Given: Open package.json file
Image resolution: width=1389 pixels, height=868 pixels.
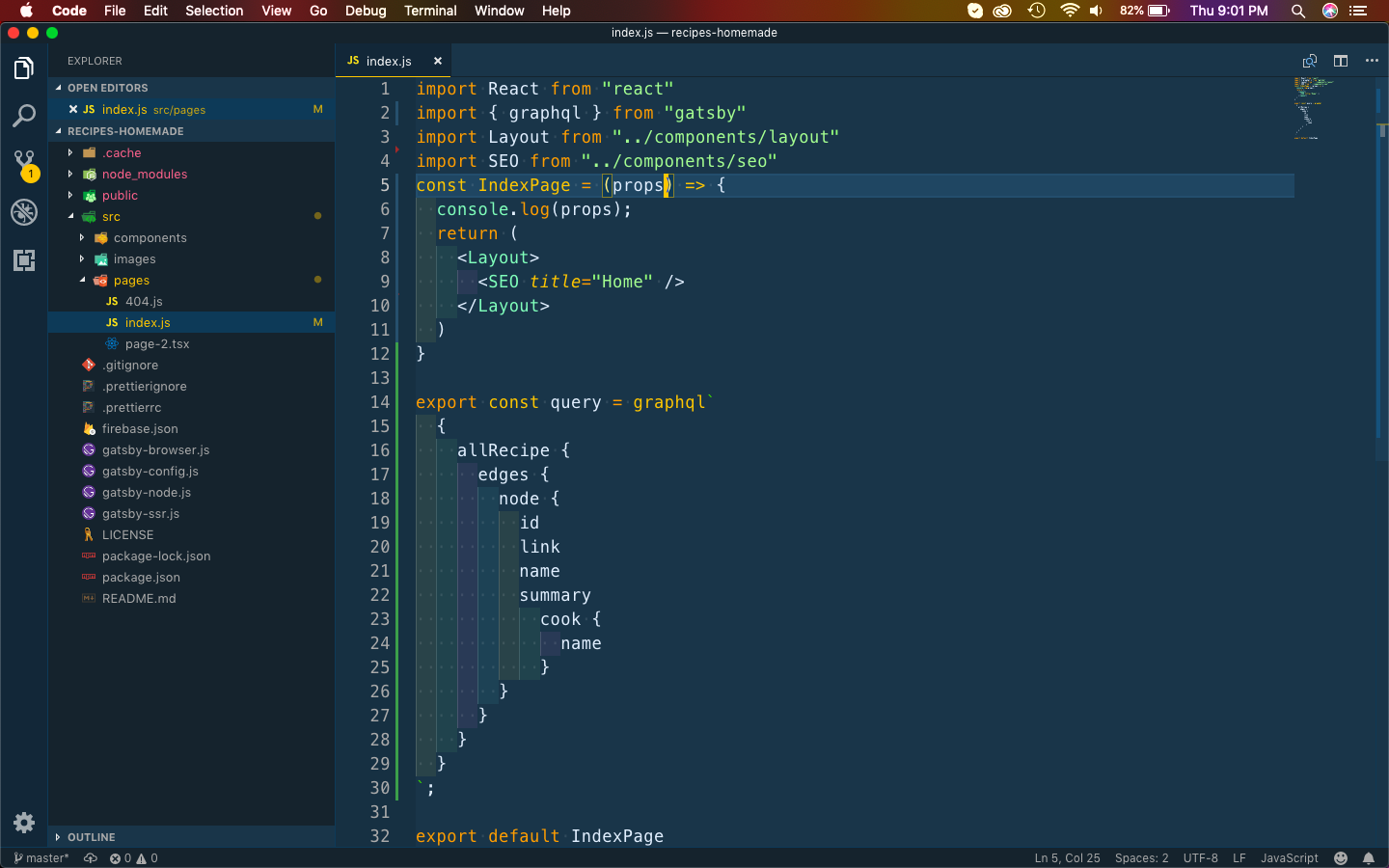Looking at the screenshot, I should point(191,577).
